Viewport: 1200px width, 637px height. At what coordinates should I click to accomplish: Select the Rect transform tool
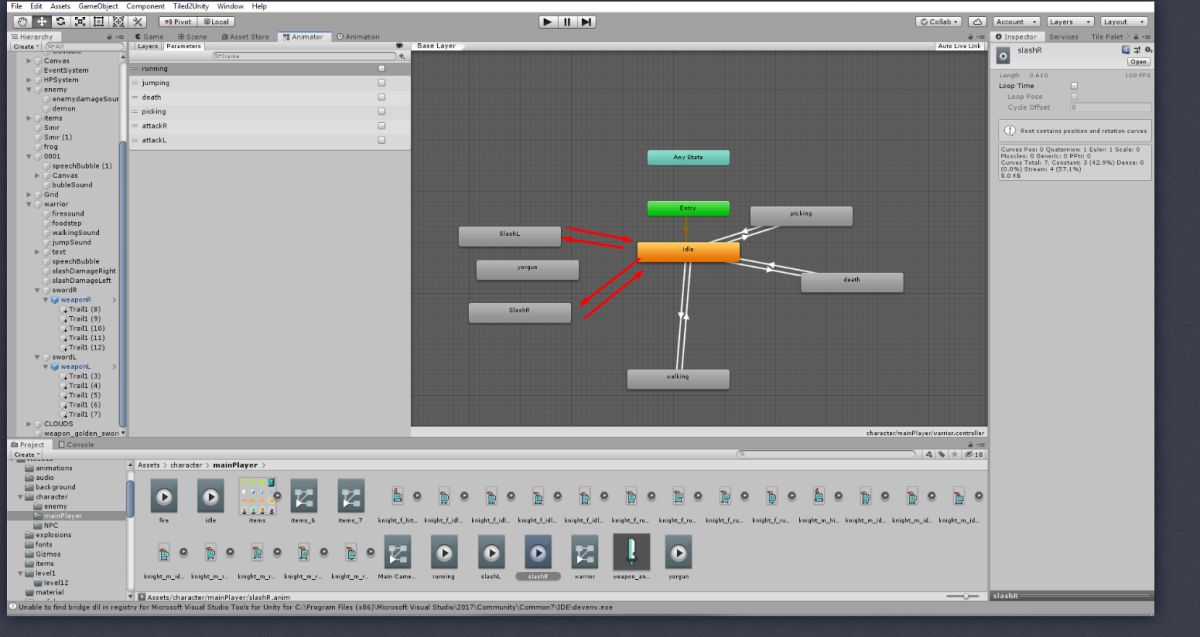coord(99,21)
